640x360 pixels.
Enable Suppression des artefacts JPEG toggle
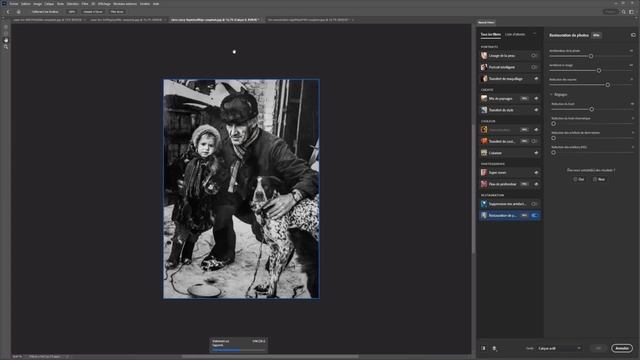(x=534, y=204)
